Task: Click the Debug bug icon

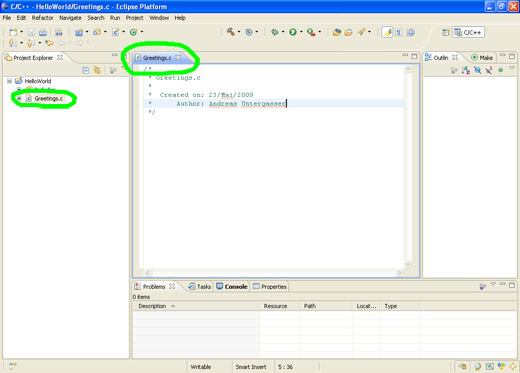Action: (x=275, y=32)
